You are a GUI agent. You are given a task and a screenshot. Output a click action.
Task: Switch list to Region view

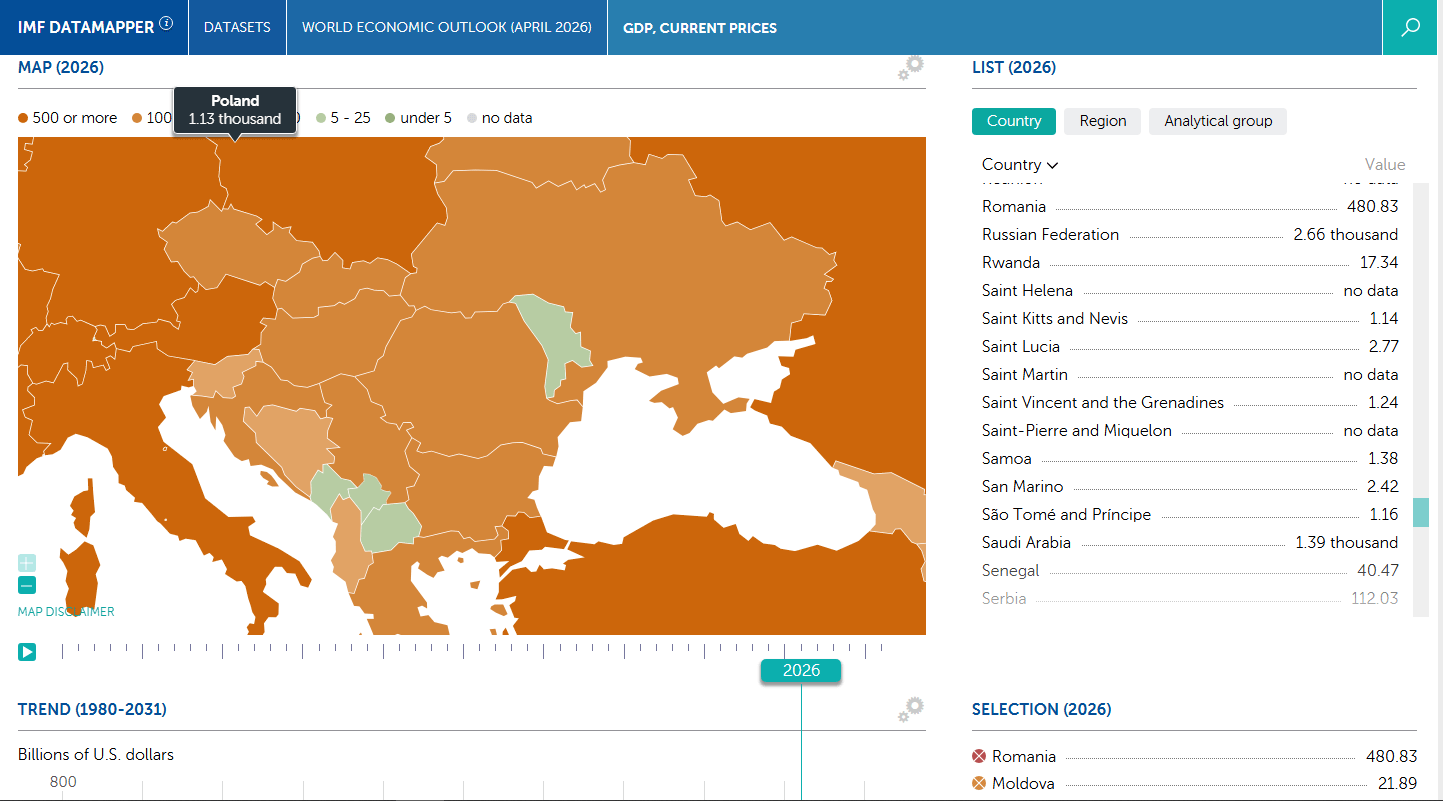[1102, 121]
